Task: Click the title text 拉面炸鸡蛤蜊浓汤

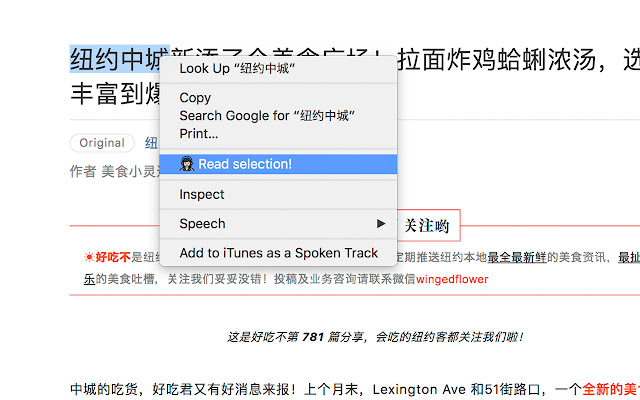Action: coord(496,60)
